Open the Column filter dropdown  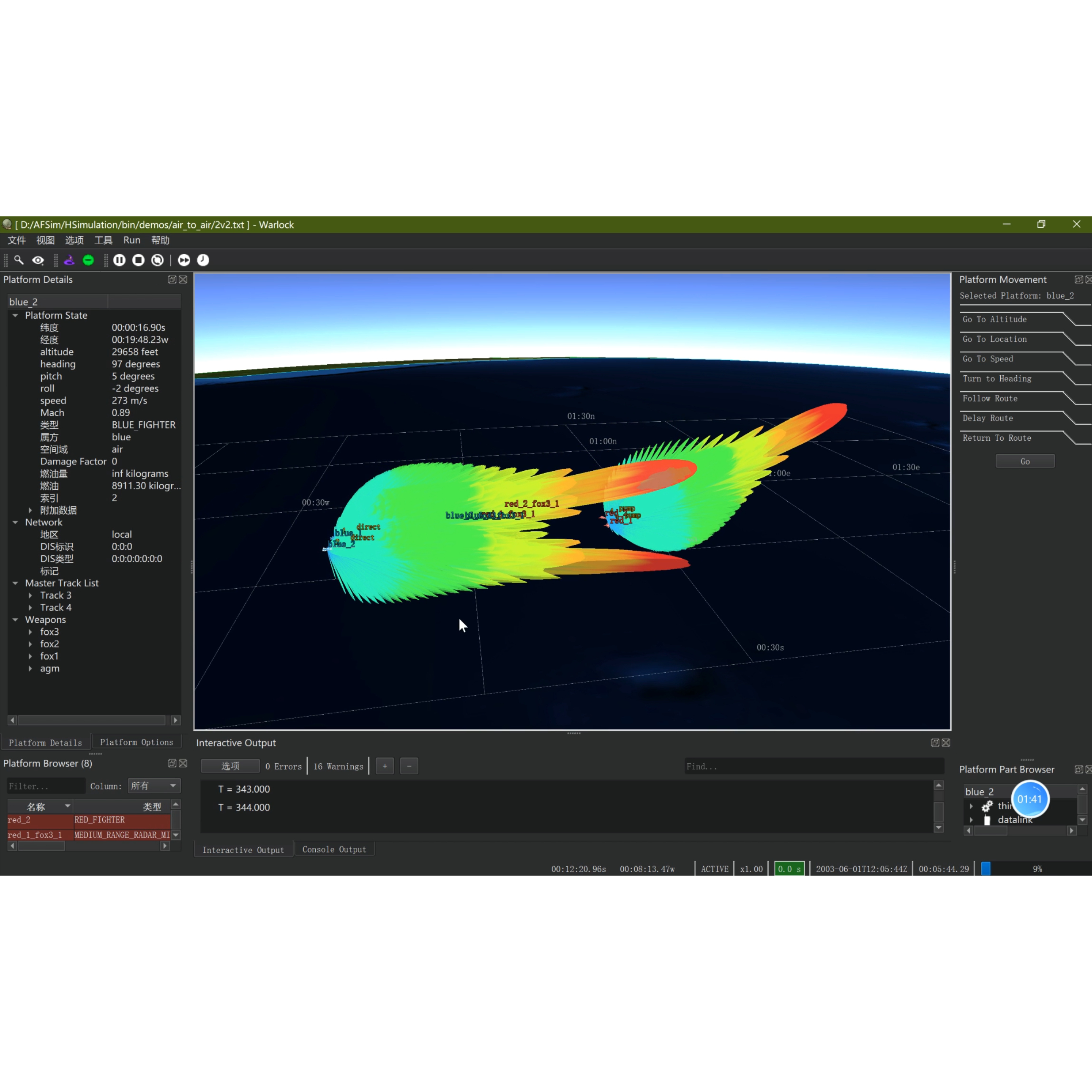(x=154, y=786)
